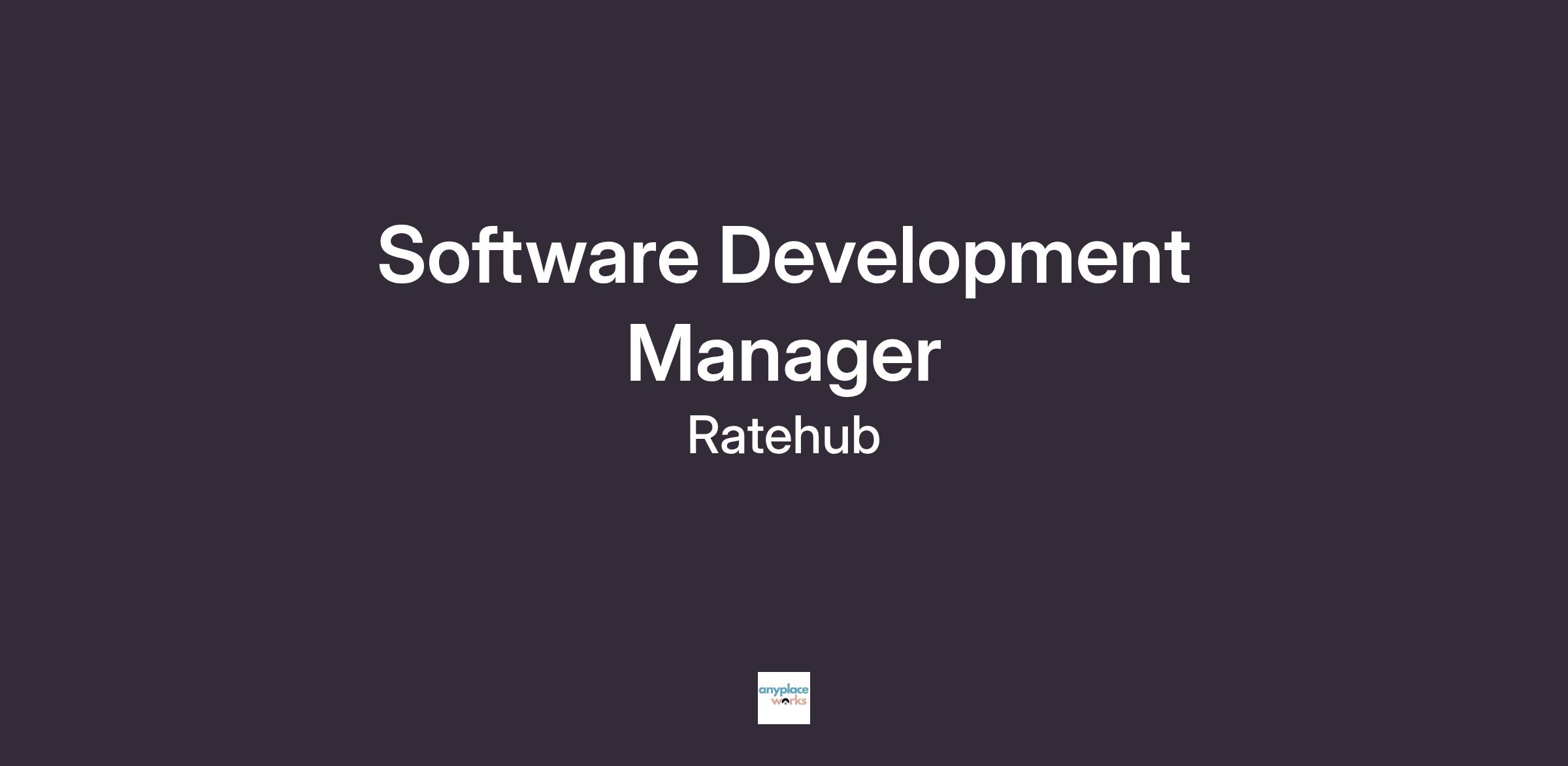Click the word 'Manager' in title

[783, 355]
